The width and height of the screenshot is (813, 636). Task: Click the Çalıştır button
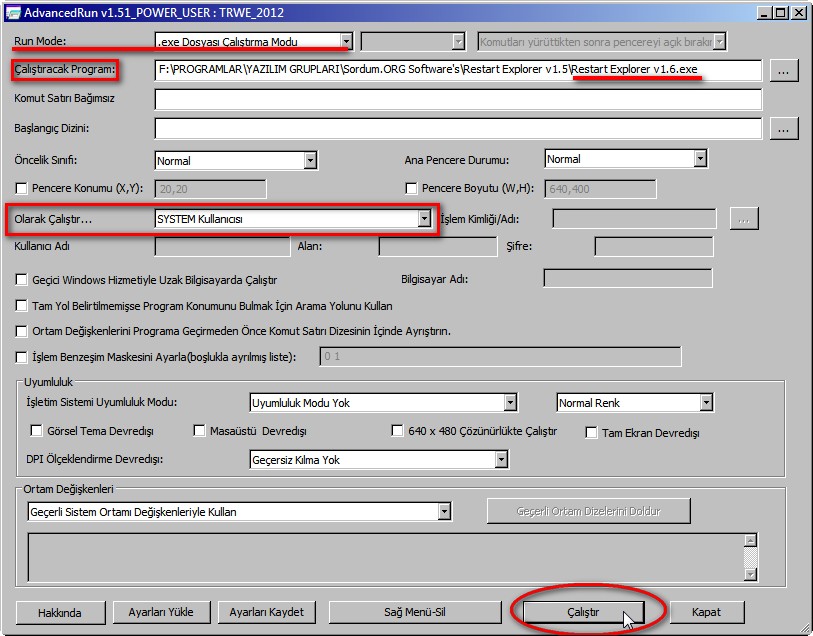583,612
